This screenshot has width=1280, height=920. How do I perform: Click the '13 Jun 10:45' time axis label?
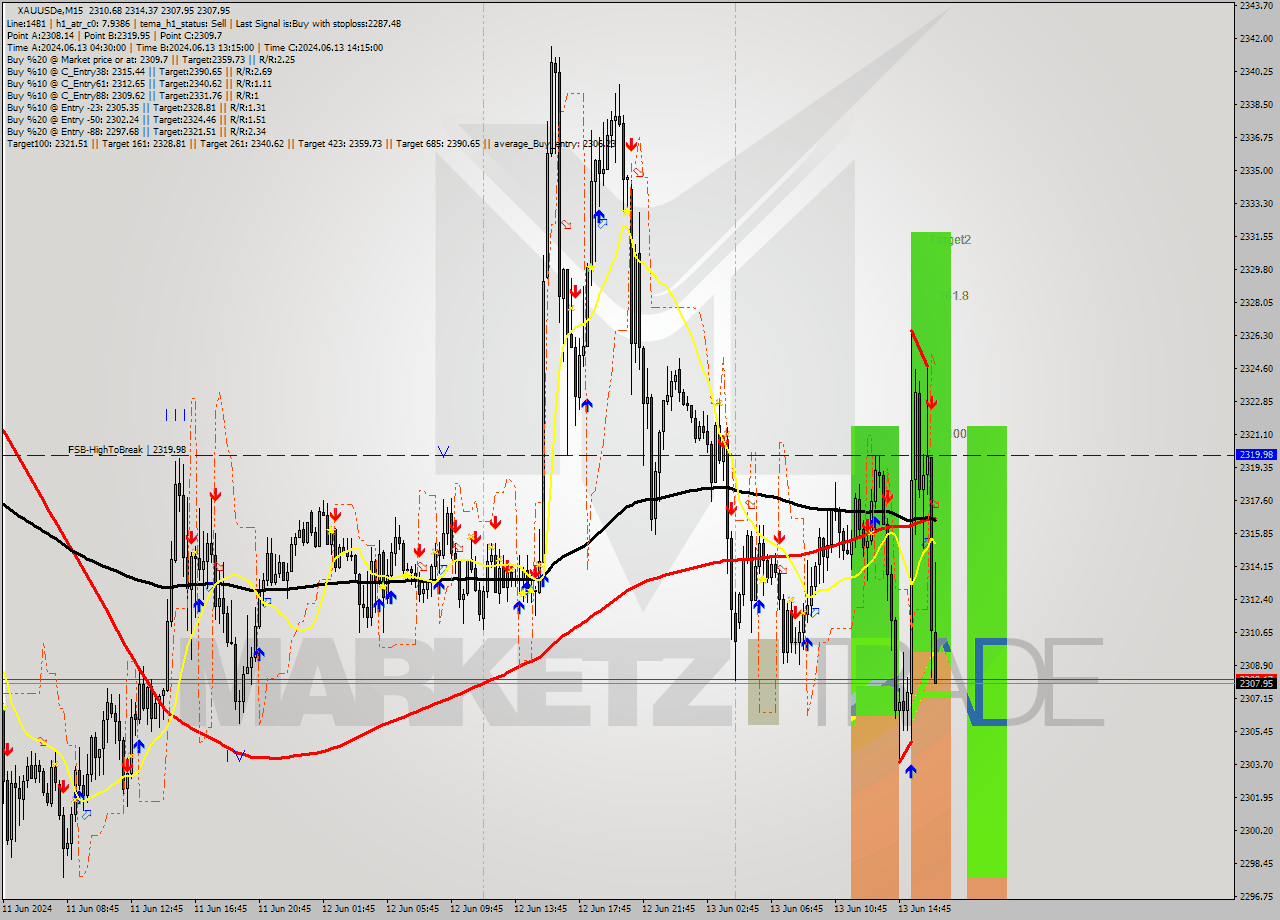(859, 909)
